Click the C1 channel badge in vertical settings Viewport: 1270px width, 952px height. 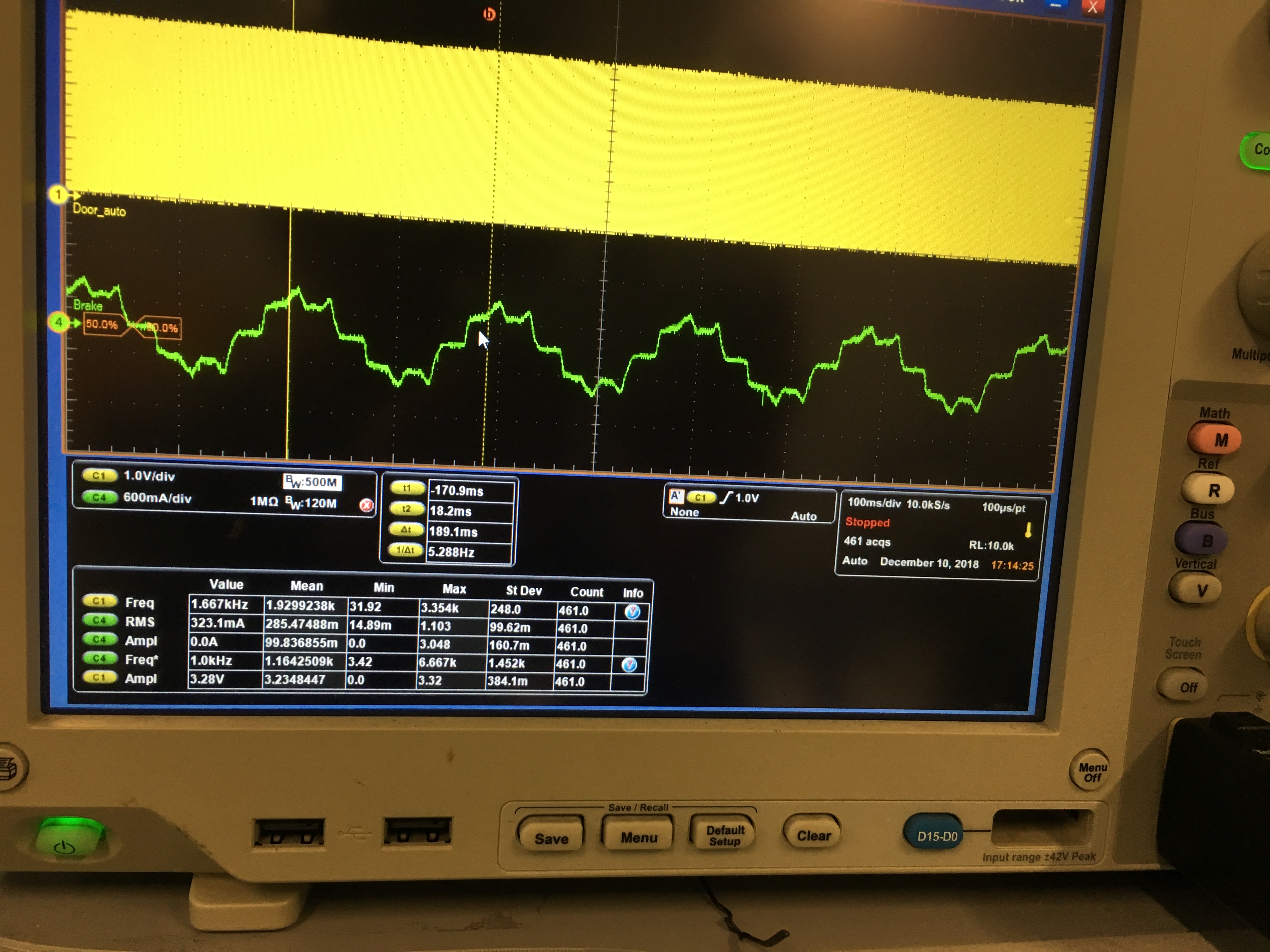(x=99, y=475)
